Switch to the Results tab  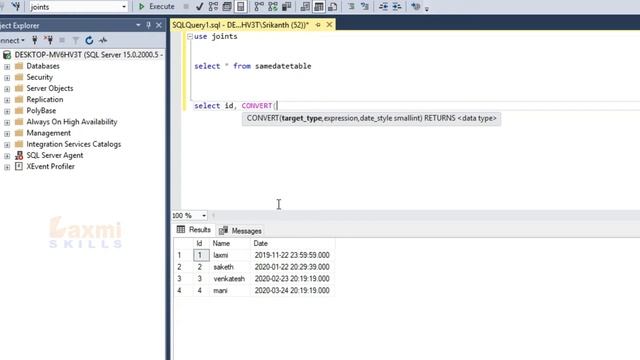(x=194, y=230)
